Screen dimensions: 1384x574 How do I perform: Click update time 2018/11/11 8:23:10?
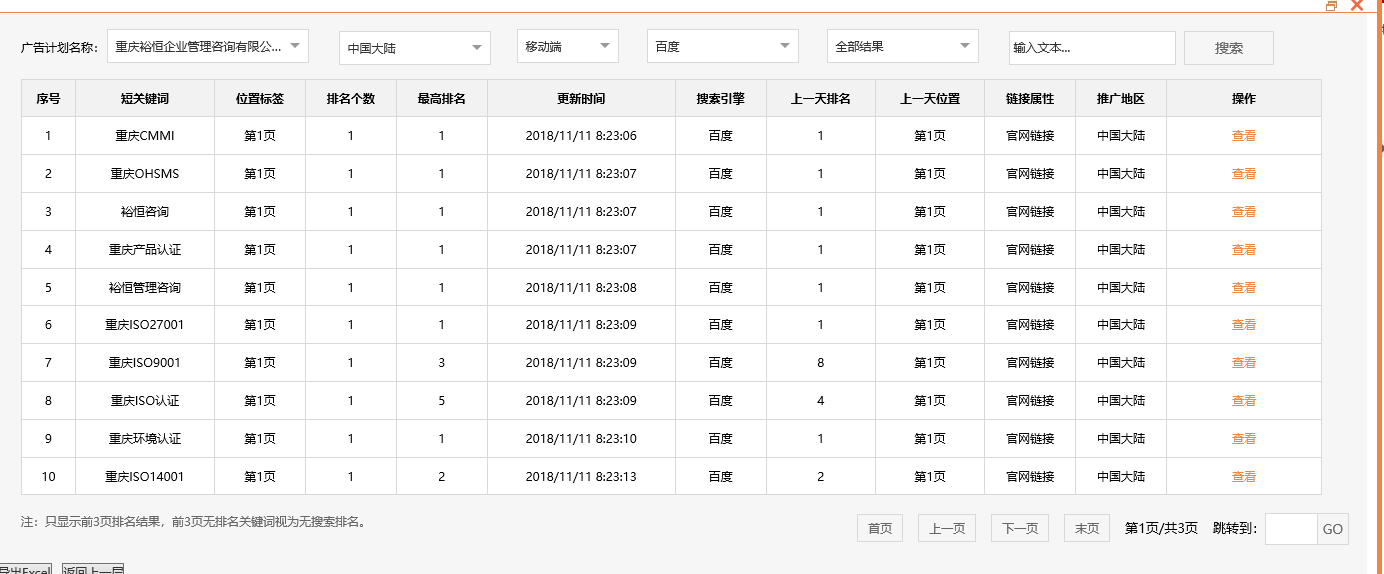581,439
